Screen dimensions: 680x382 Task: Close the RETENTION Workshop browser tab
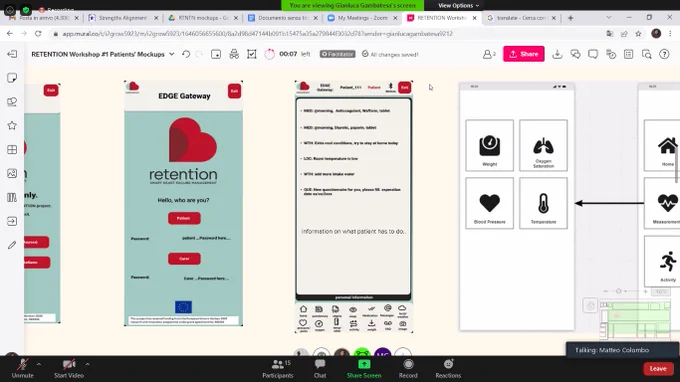474,18
